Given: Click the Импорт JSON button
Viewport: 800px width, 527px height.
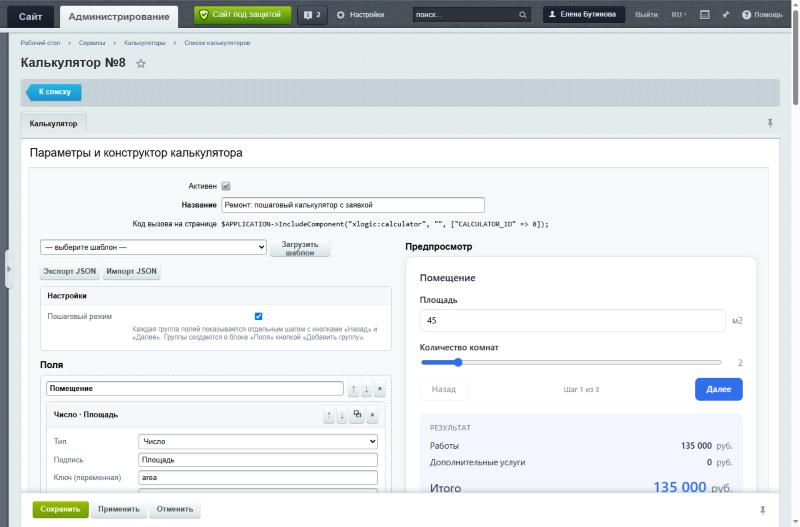Looking at the screenshot, I should click(x=131, y=271).
